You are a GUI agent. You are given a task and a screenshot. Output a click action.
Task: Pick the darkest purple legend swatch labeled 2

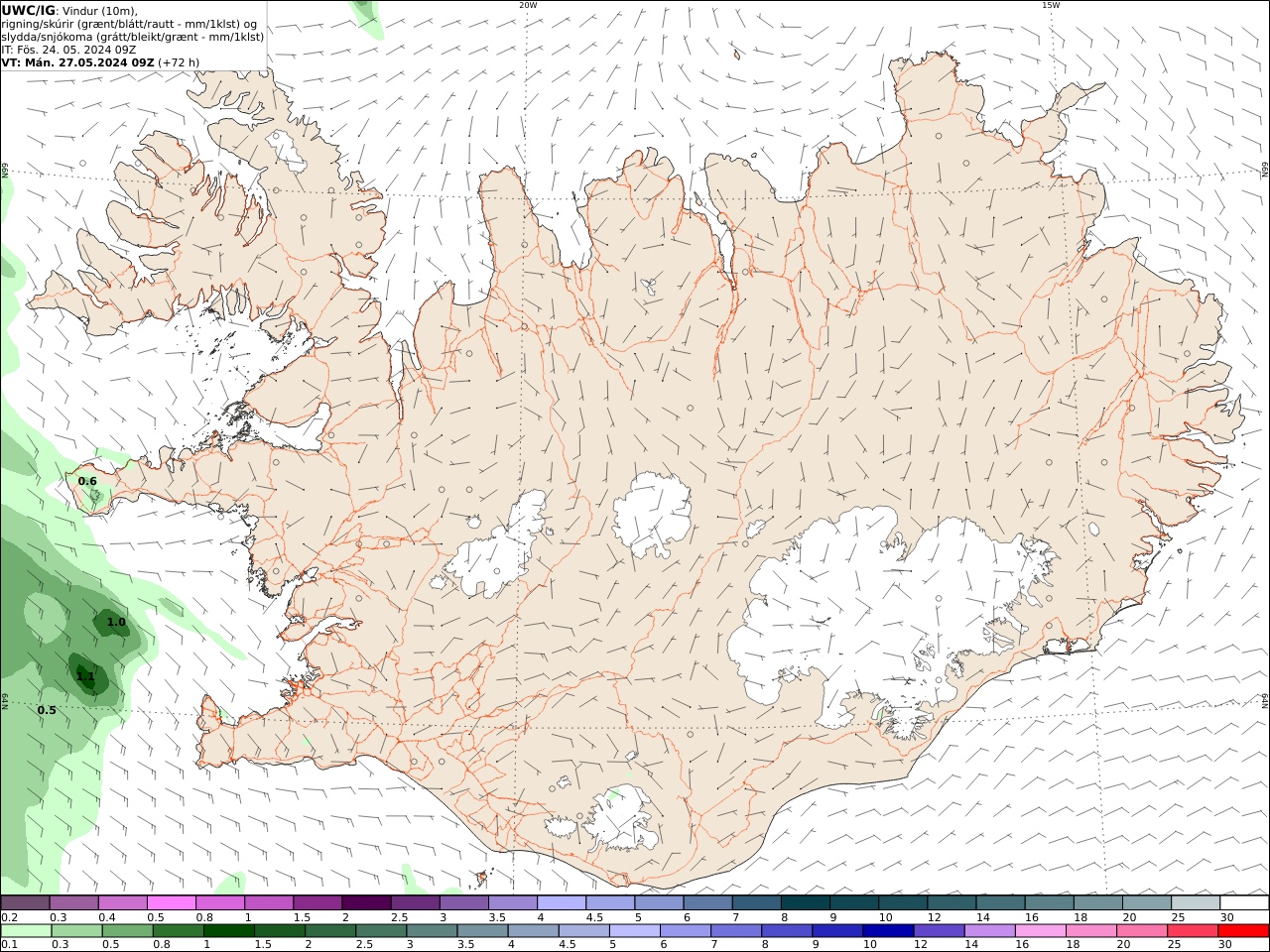[366, 903]
